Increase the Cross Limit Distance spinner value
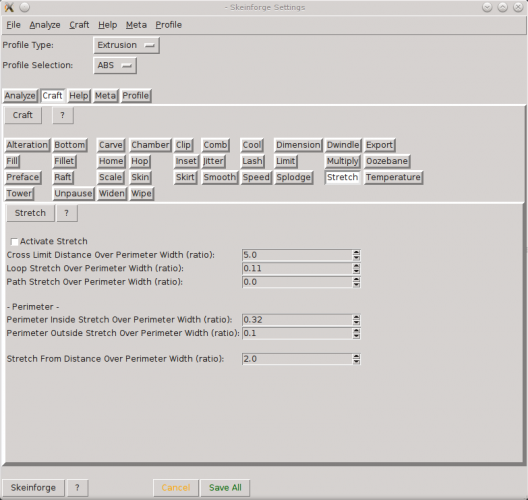This screenshot has width=528, height=500. click(357, 253)
